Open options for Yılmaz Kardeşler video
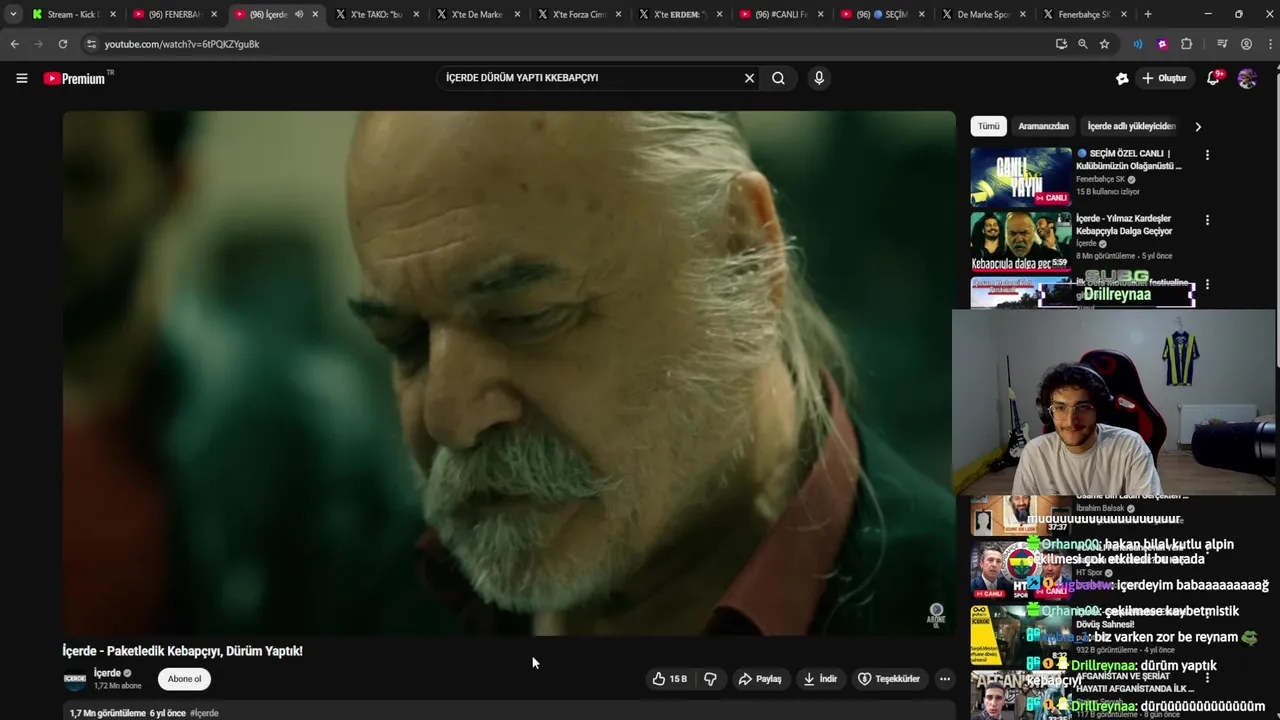 coord(1207,220)
